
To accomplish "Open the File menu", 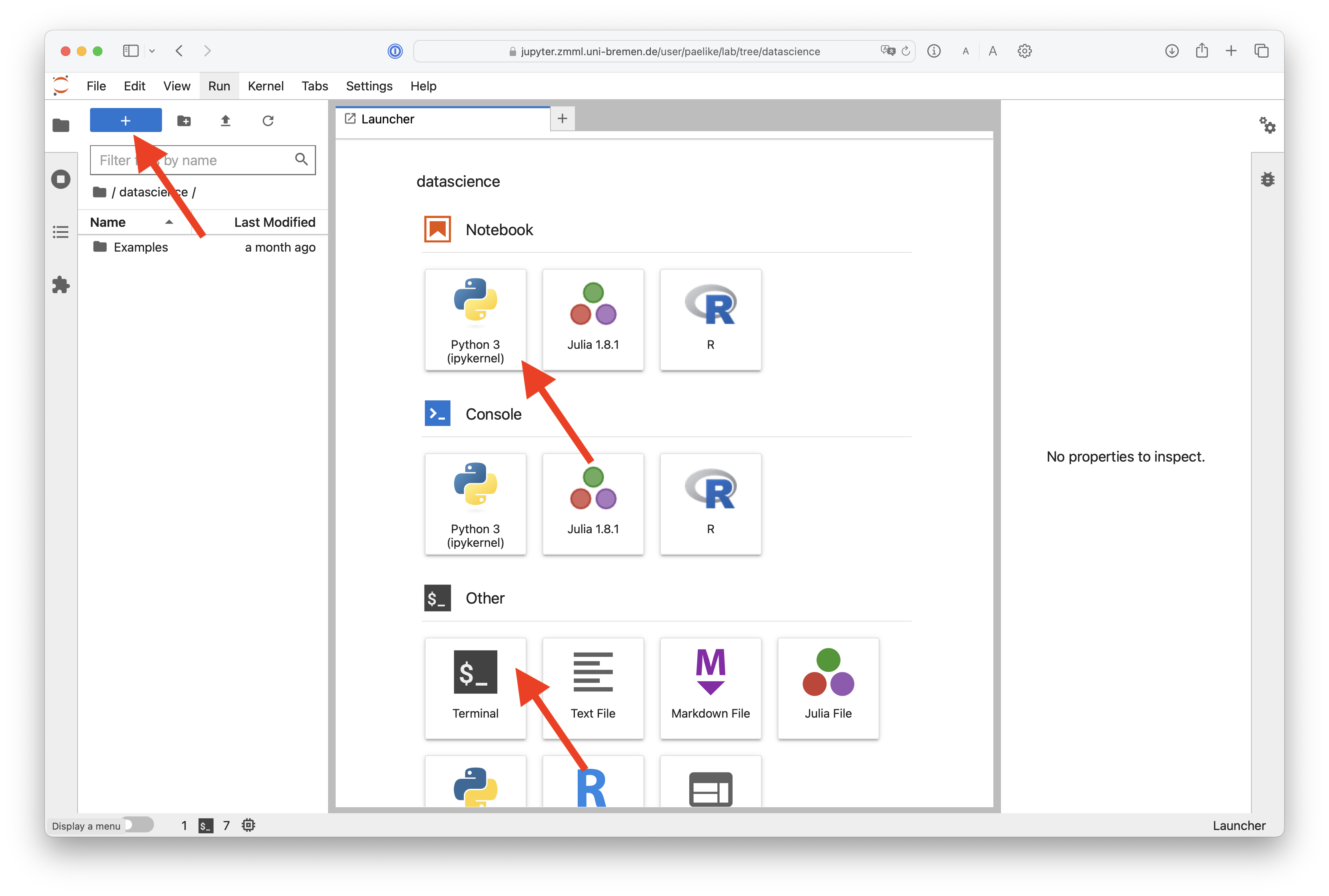I will (x=96, y=86).
